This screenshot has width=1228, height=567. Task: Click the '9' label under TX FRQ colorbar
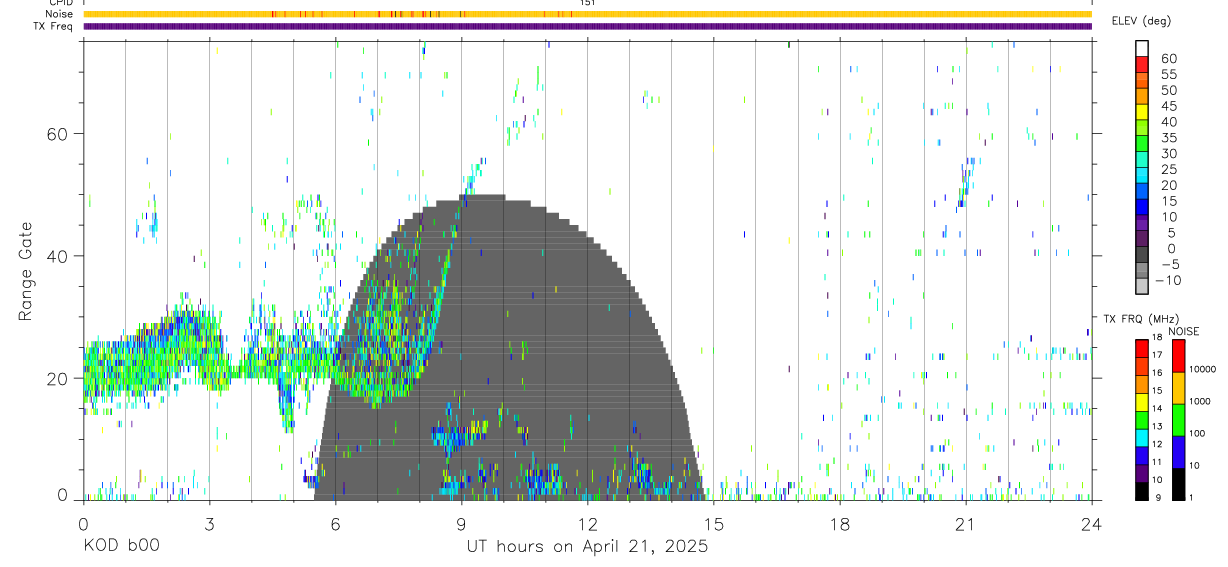tap(1158, 498)
